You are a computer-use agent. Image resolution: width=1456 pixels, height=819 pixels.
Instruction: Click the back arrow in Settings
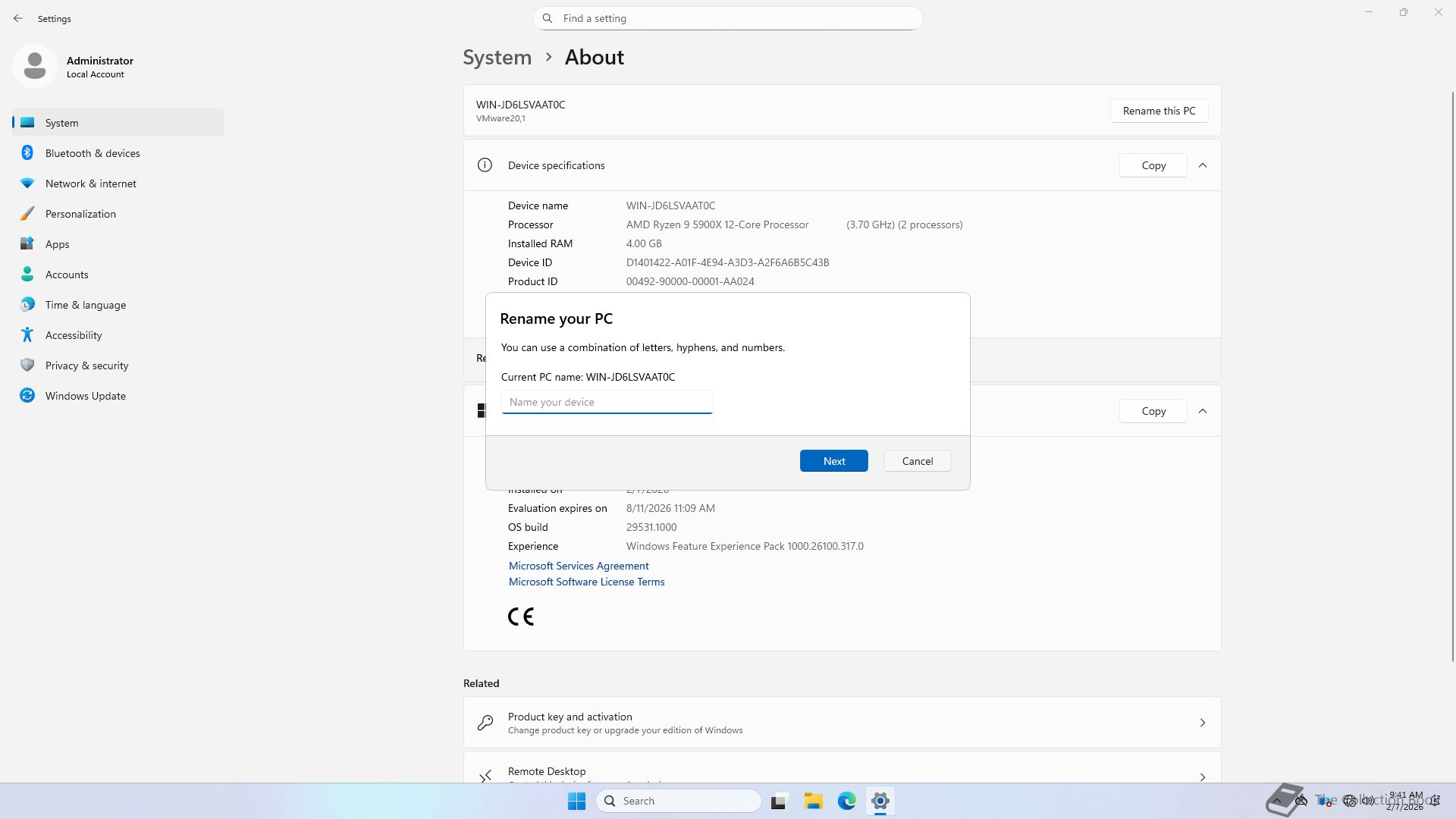point(18,18)
